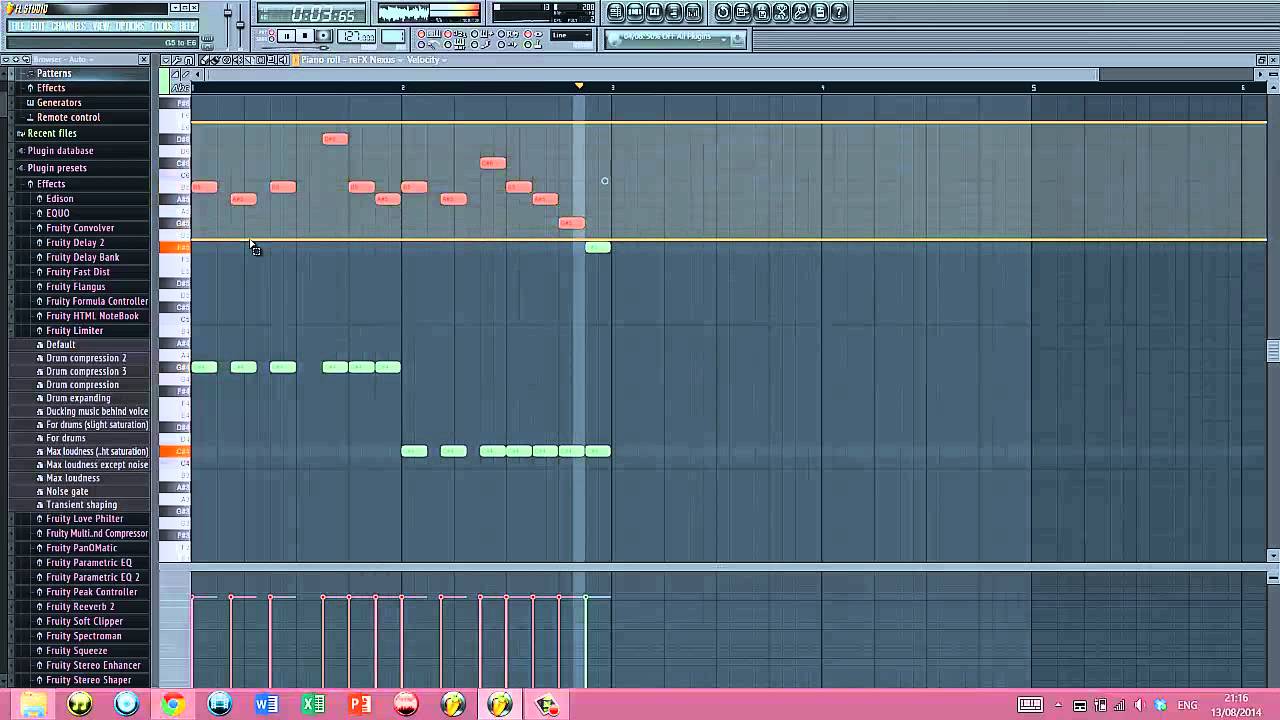Select the Drum compression 2 preset
The image size is (1280, 720).
coord(86,358)
